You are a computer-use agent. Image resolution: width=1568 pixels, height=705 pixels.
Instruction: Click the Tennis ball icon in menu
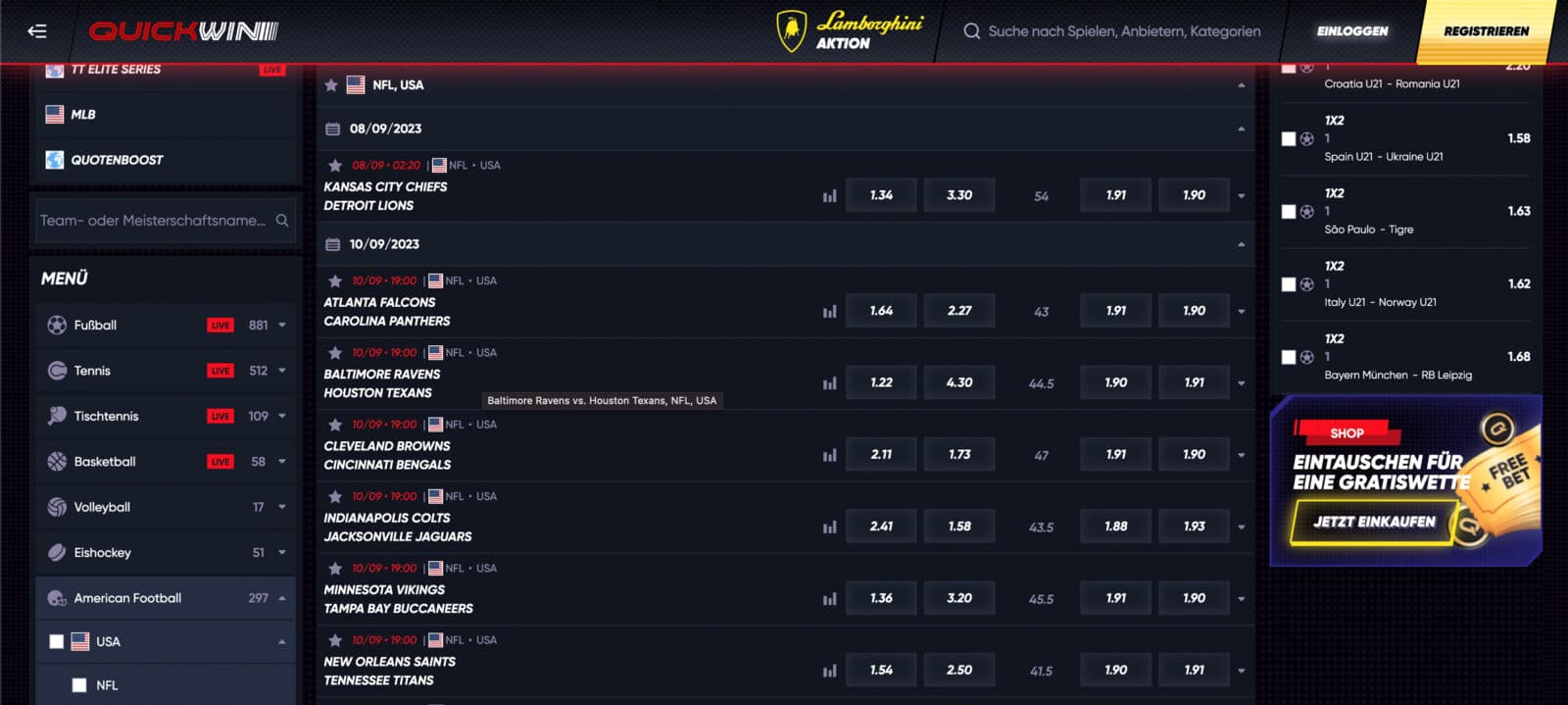pos(57,371)
